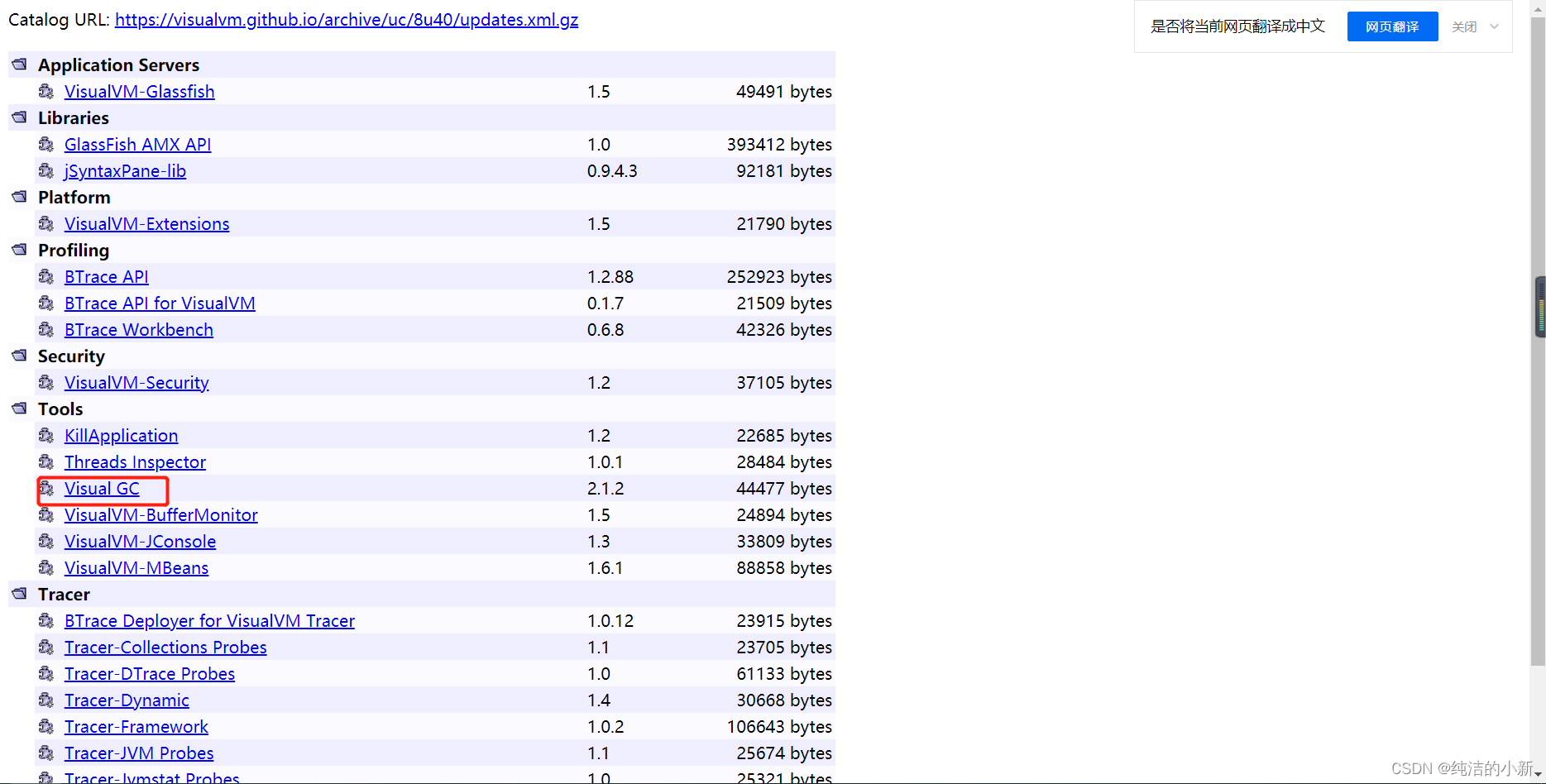
Task: Follow the Tracer-Dynamic link
Action: pyautogui.click(x=127, y=700)
